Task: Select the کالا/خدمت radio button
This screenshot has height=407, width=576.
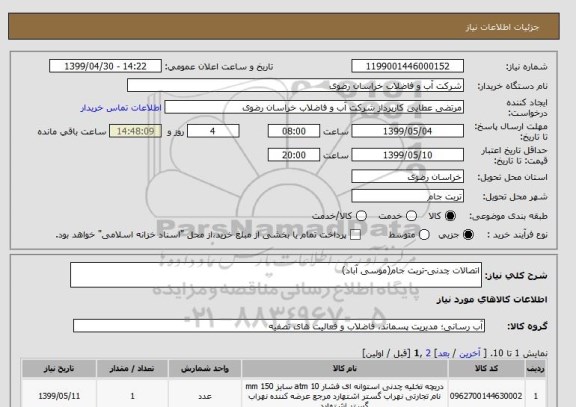Action: tap(361, 216)
